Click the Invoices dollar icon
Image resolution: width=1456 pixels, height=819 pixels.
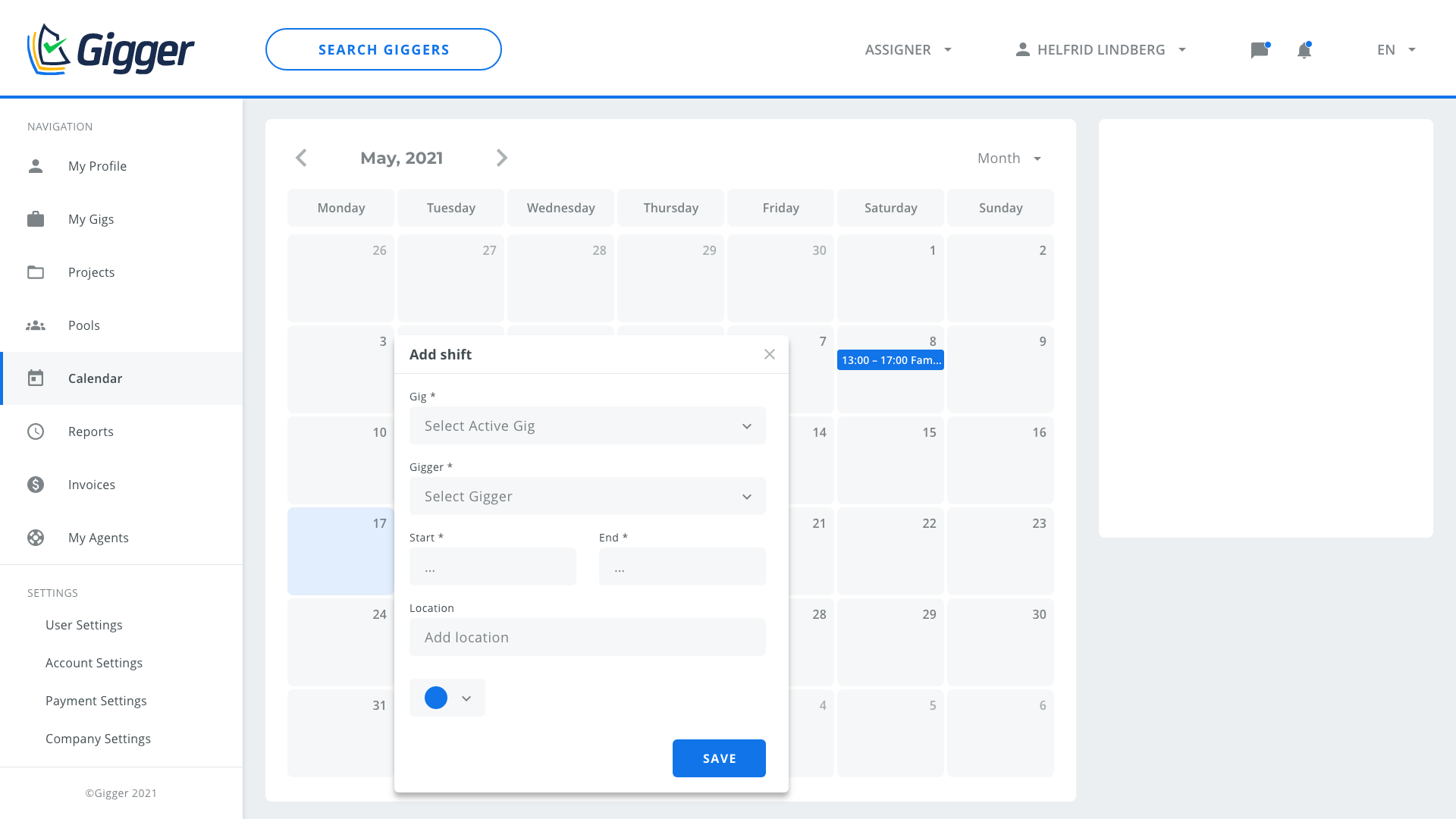pos(36,485)
